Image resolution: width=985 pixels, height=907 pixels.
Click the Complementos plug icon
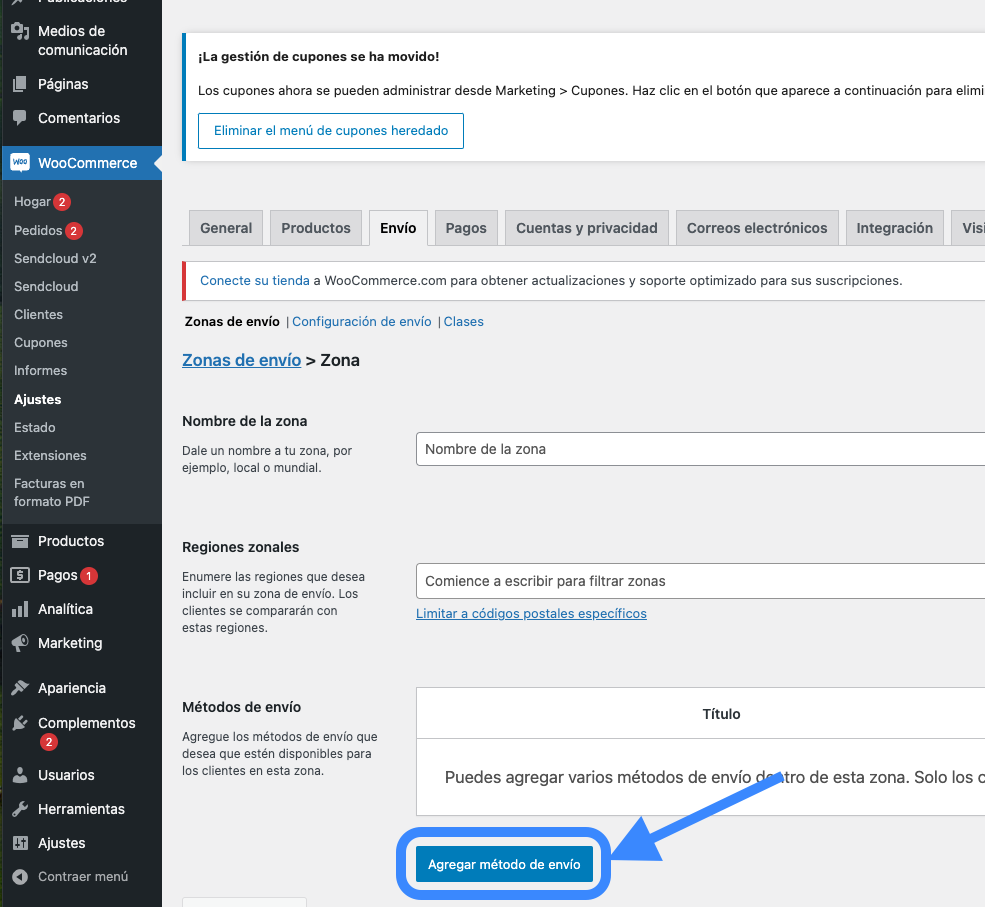[x=20, y=723]
